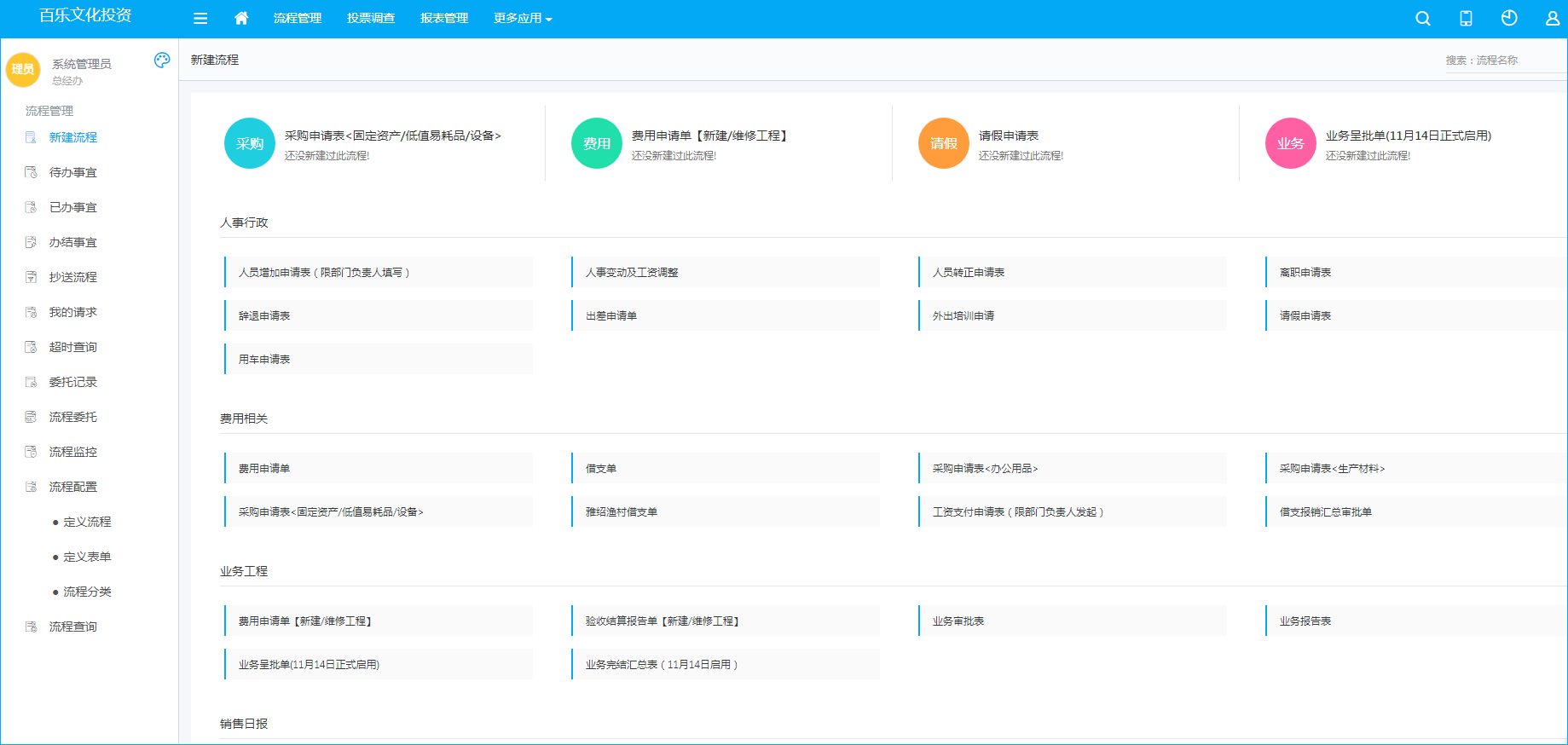Viewport: 1568px width, 745px height.
Task: Open 工资支付申请表 workflow
Action: 1073,511
